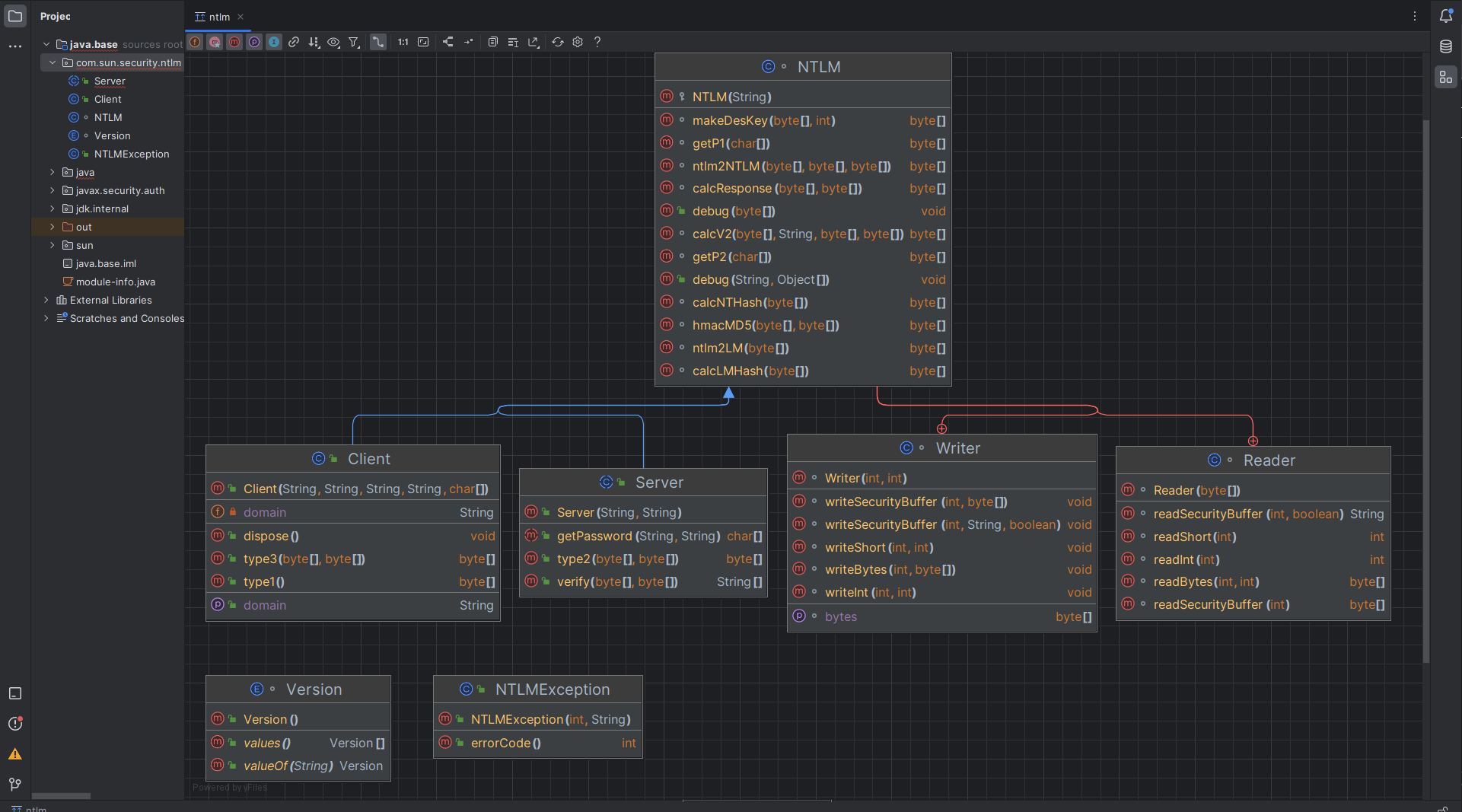Open the visibility level eye dropdown
Image resolution: width=1462 pixels, height=812 pixels.
click(333, 42)
